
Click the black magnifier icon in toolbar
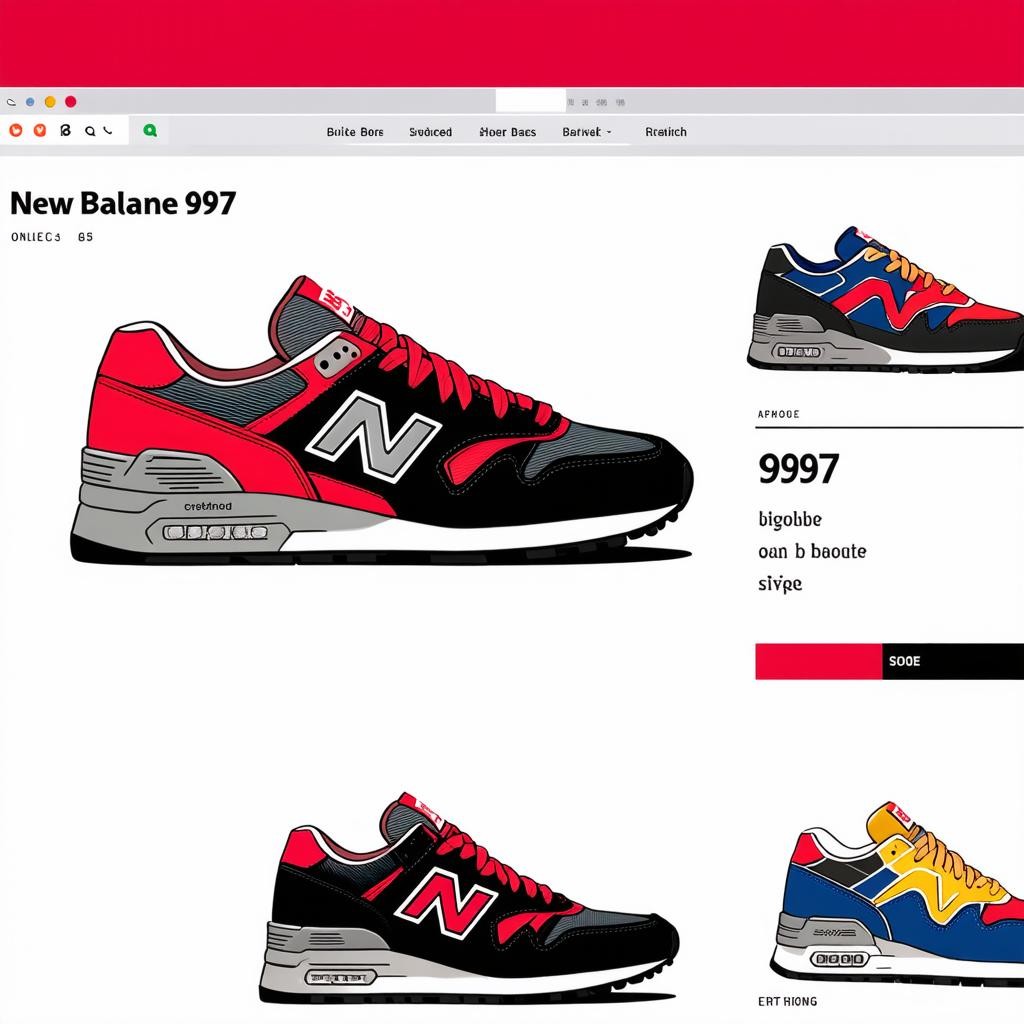(x=90, y=130)
